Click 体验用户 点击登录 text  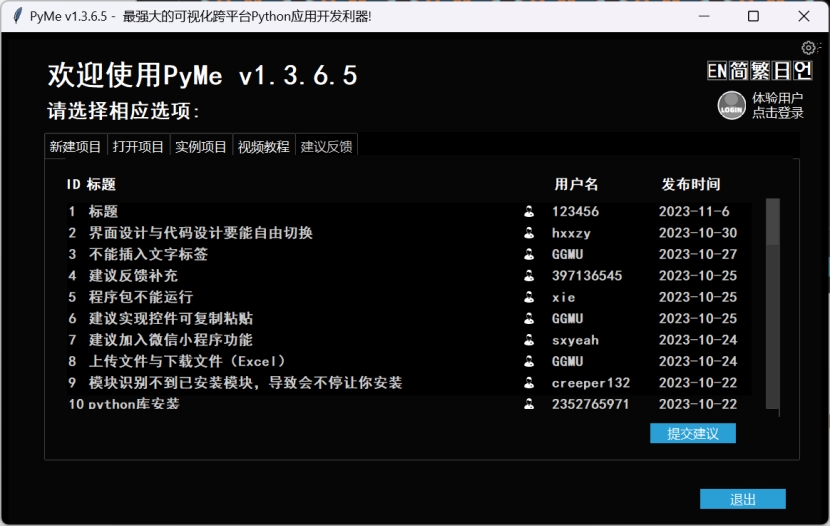(778, 106)
